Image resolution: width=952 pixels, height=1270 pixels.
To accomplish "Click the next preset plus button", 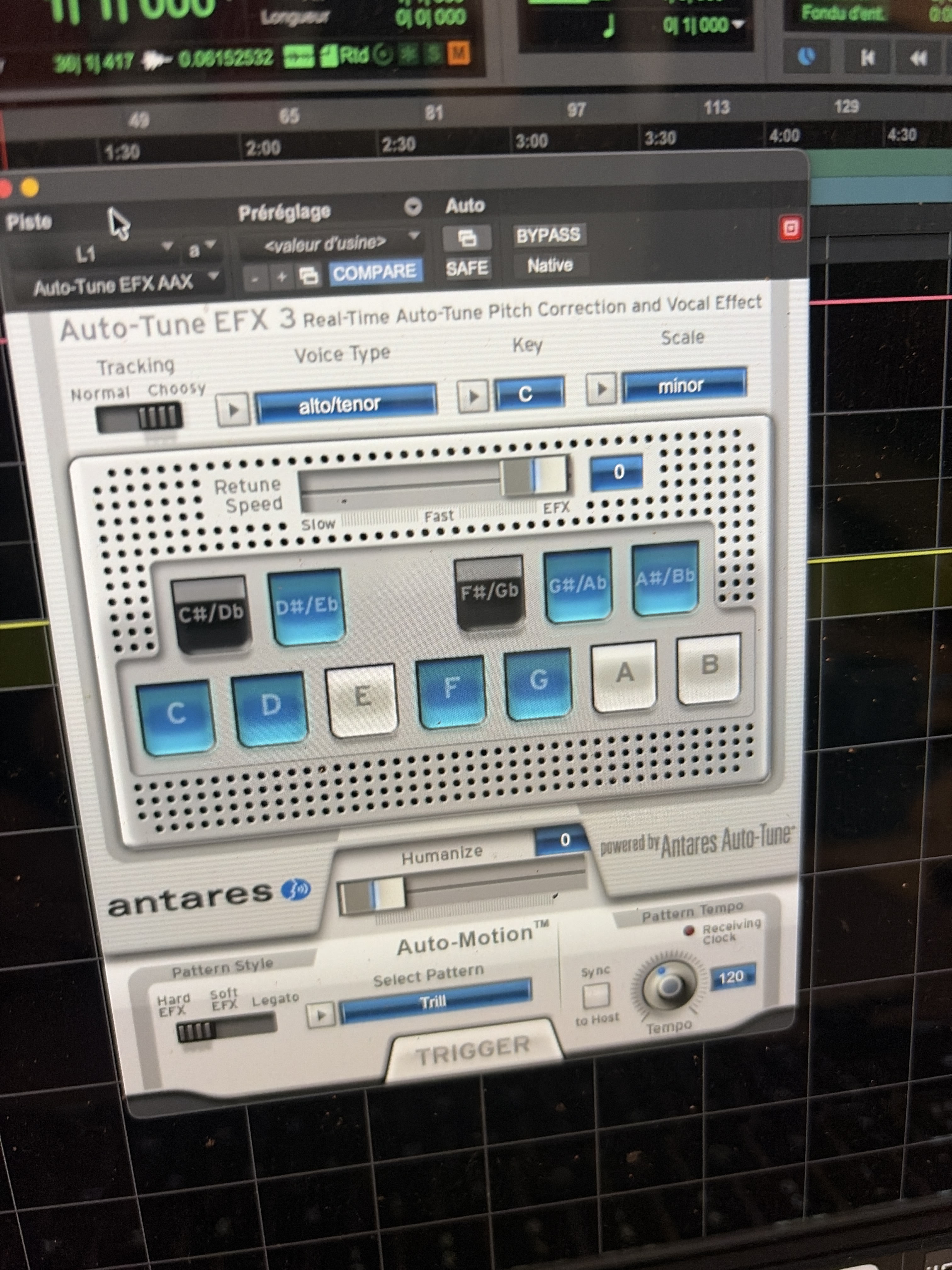I will tap(282, 277).
